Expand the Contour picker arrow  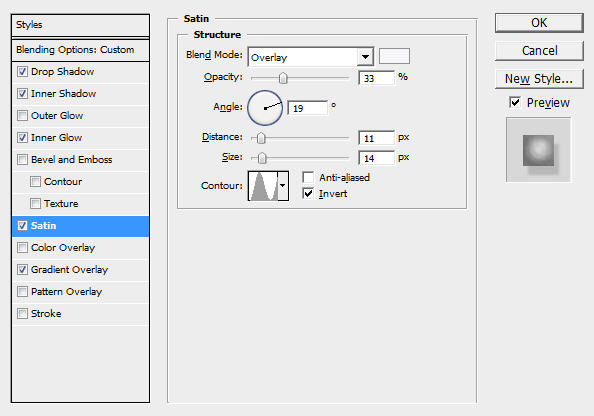(x=283, y=186)
